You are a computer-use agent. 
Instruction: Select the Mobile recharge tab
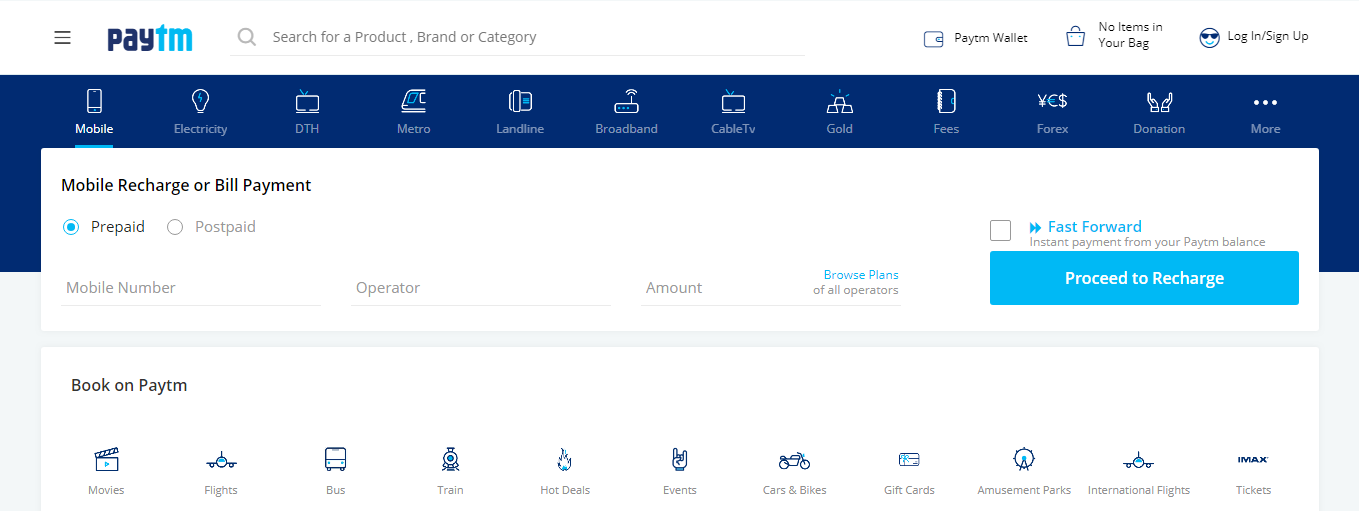click(x=94, y=112)
